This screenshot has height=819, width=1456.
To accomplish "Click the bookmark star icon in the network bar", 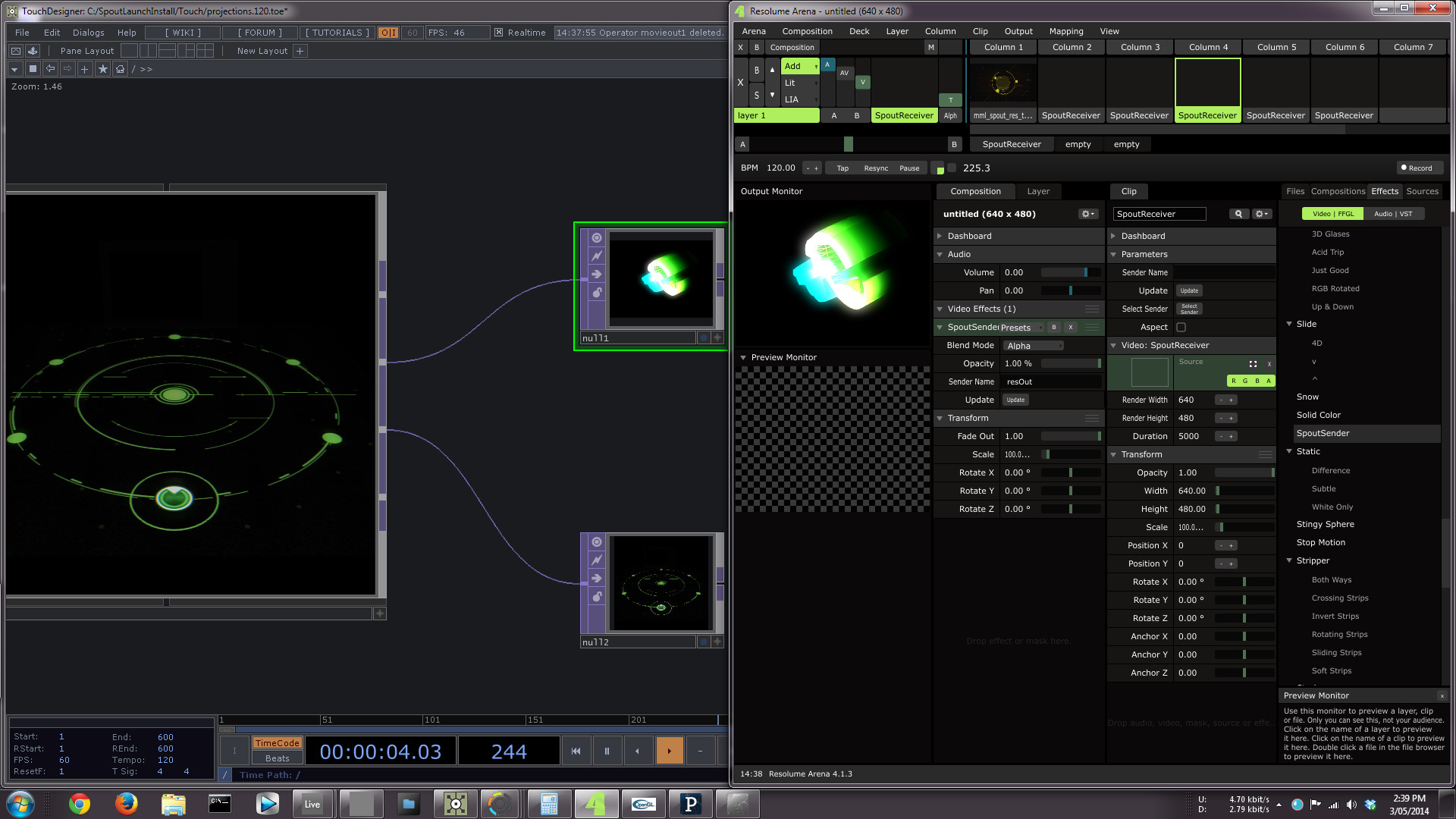I will pyautogui.click(x=102, y=69).
